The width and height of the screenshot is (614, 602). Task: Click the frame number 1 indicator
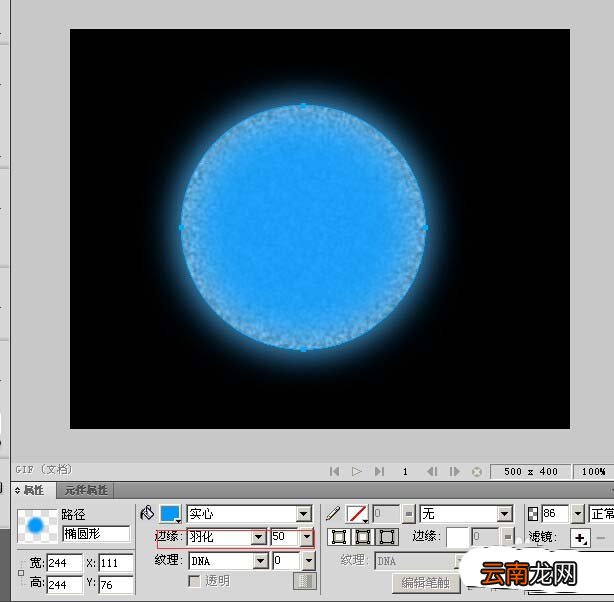405,472
